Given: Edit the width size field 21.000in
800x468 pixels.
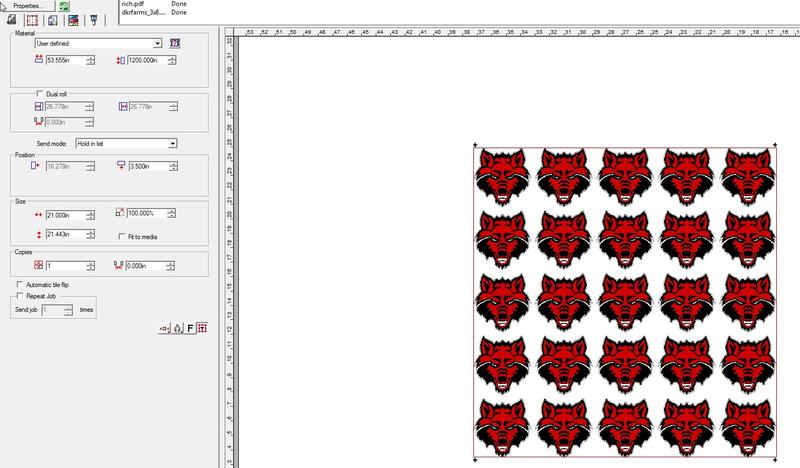Looking at the screenshot, I should (65, 215).
